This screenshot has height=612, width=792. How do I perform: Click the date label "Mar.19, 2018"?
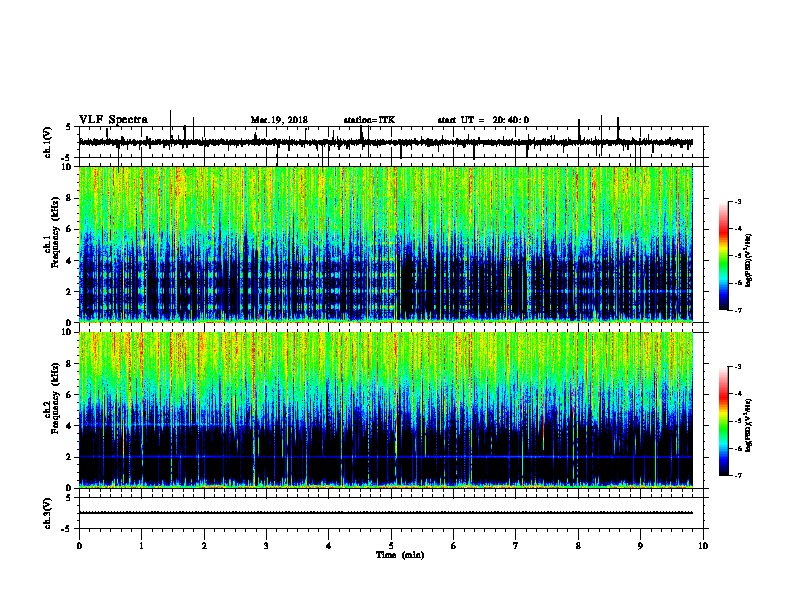[279, 120]
